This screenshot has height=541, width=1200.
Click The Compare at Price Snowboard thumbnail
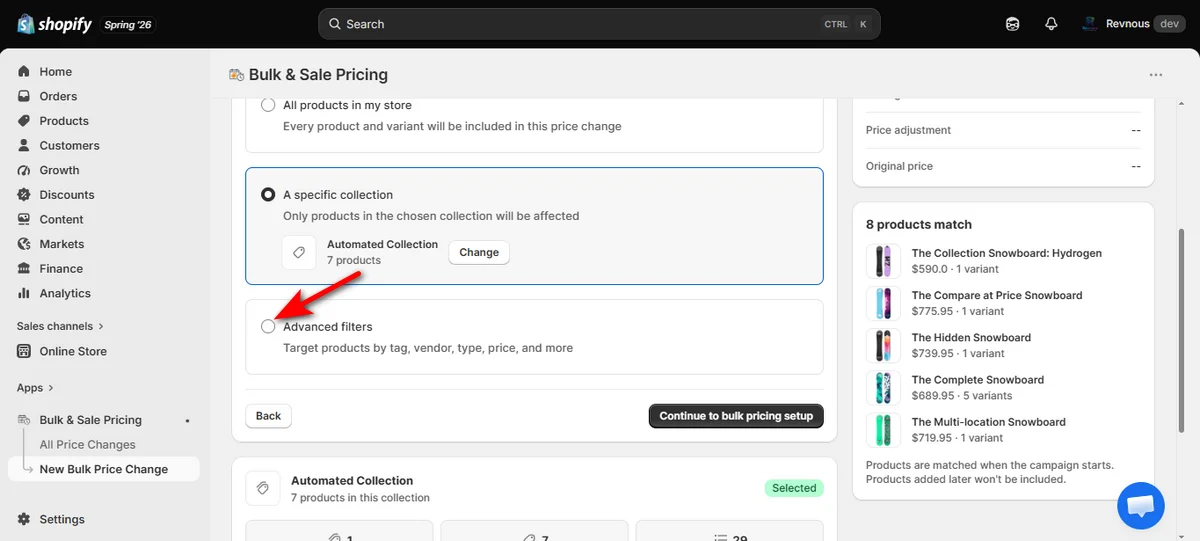(x=882, y=303)
